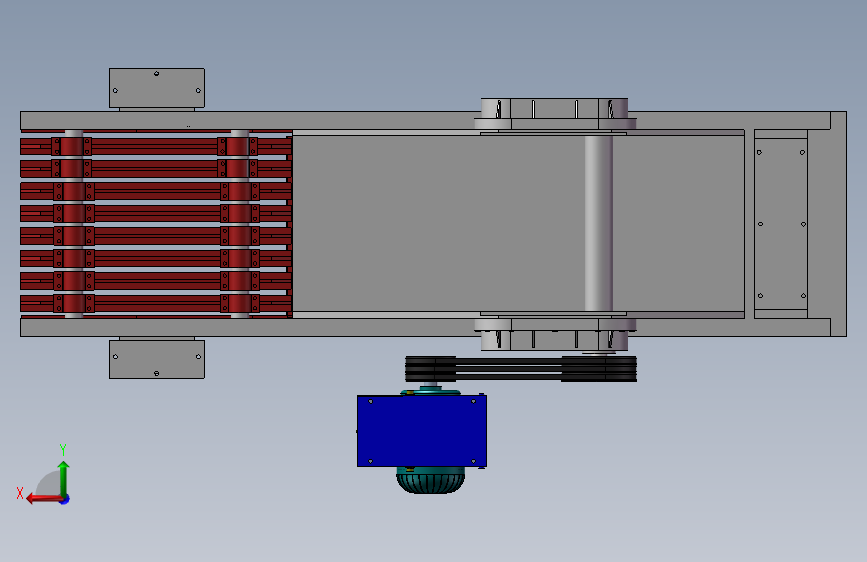Select the small black pulley above the gearbox
The image size is (867, 562).
(431, 369)
